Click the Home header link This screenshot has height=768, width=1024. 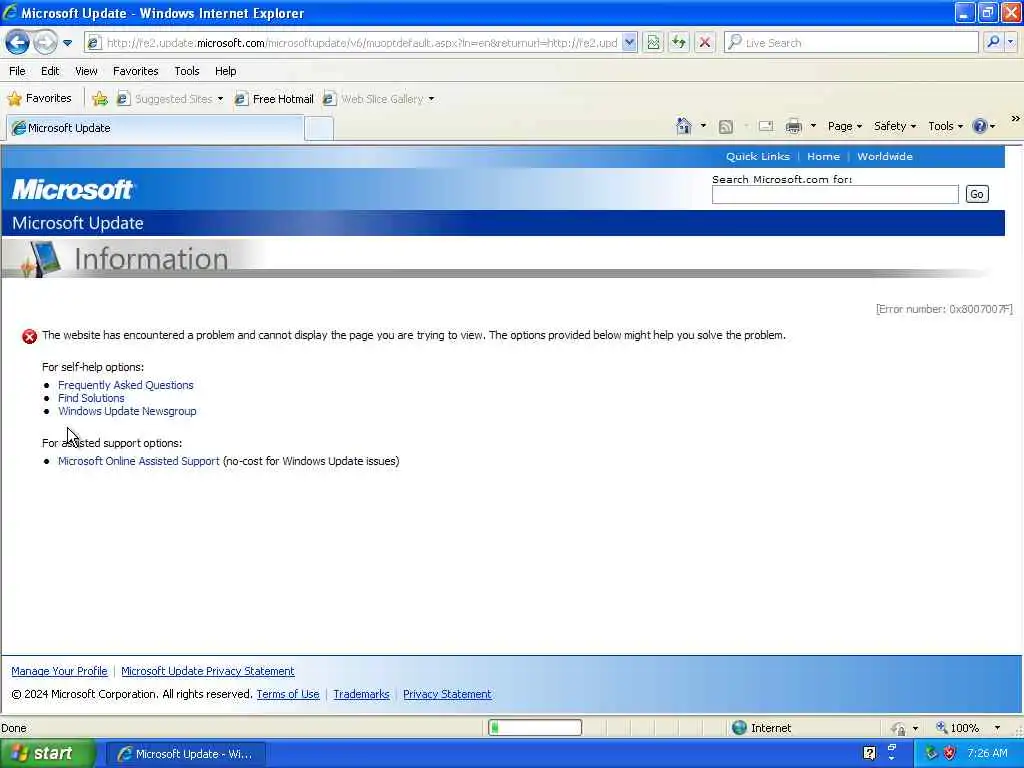pos(823,157)
